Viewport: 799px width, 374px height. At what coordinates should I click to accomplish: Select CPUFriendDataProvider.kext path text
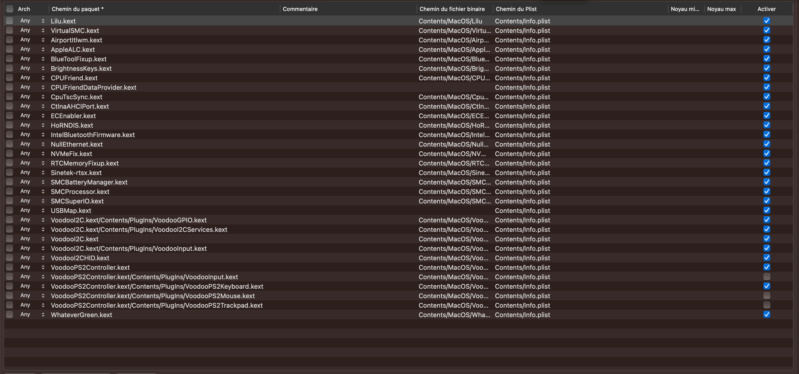93,88
